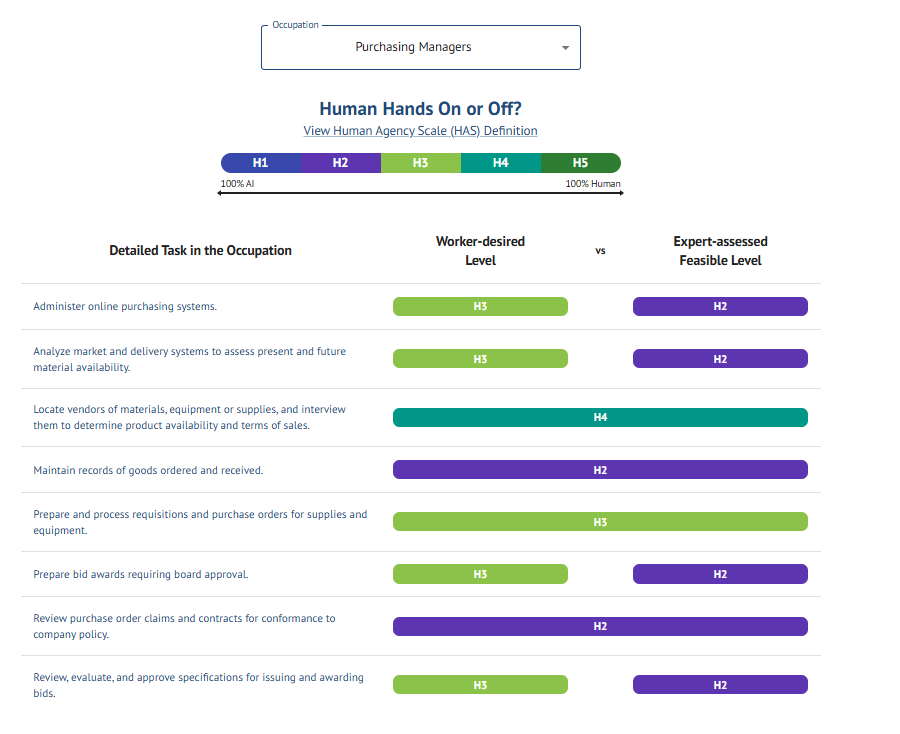Select the H1 scale segment

point(260,163)
